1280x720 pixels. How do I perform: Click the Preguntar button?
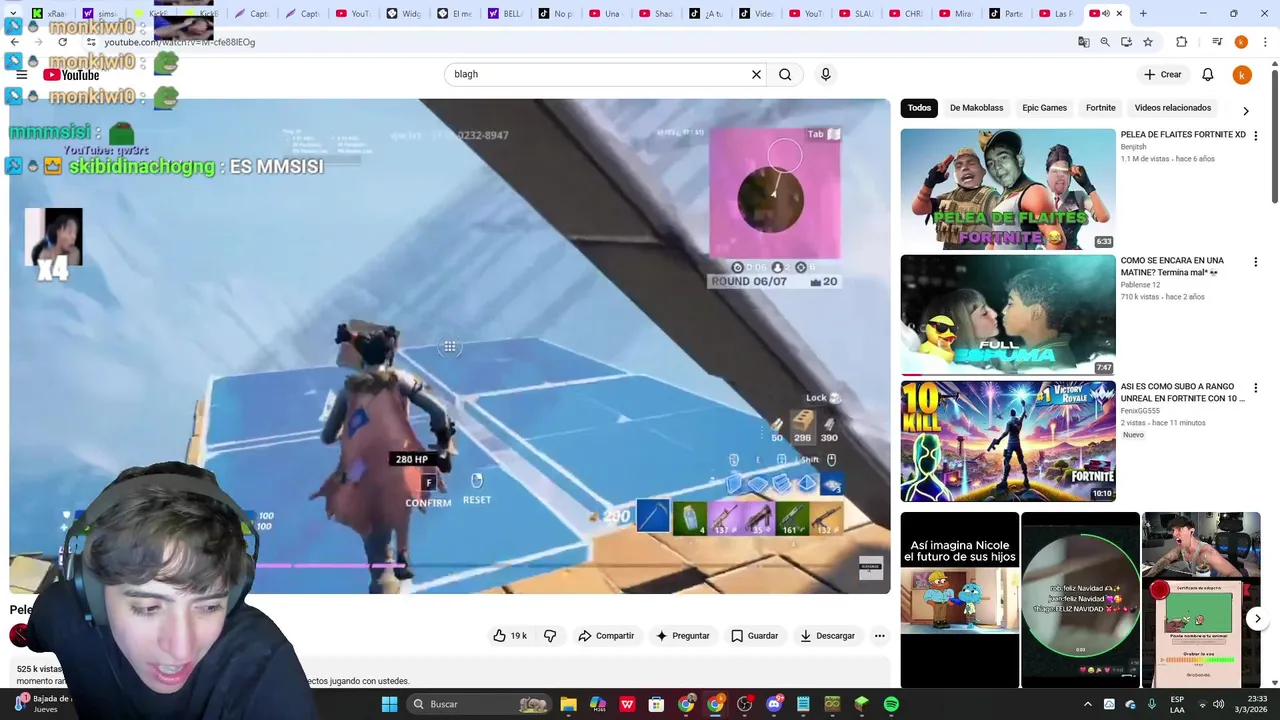(x=682, y=636)
